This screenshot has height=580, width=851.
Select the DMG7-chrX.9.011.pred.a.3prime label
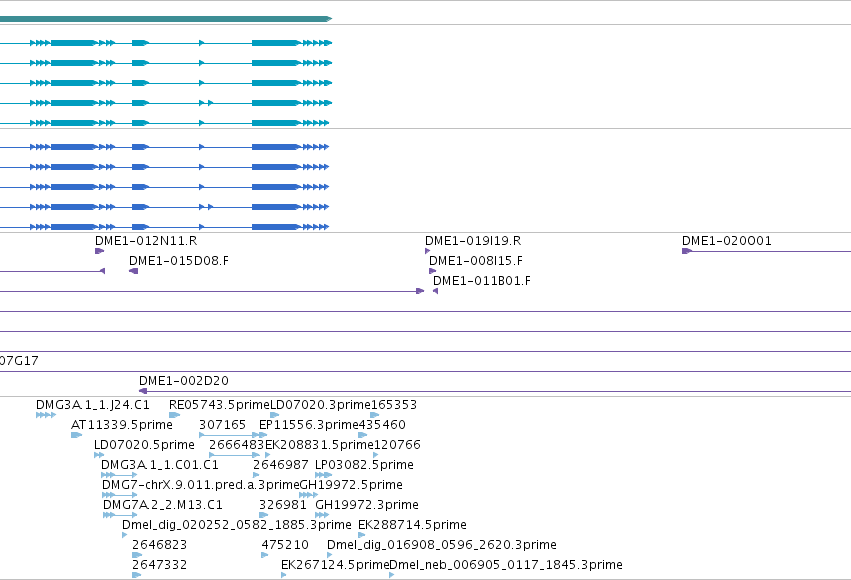pos(201,485)
